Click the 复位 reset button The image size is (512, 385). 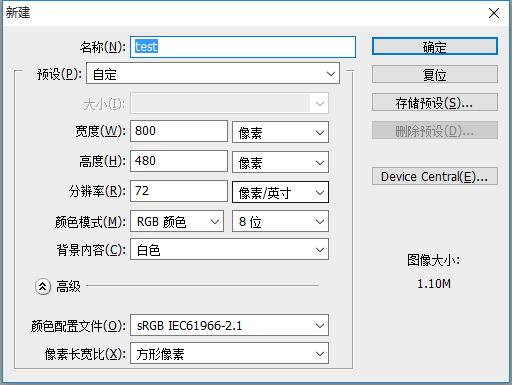tap(435, 74)
